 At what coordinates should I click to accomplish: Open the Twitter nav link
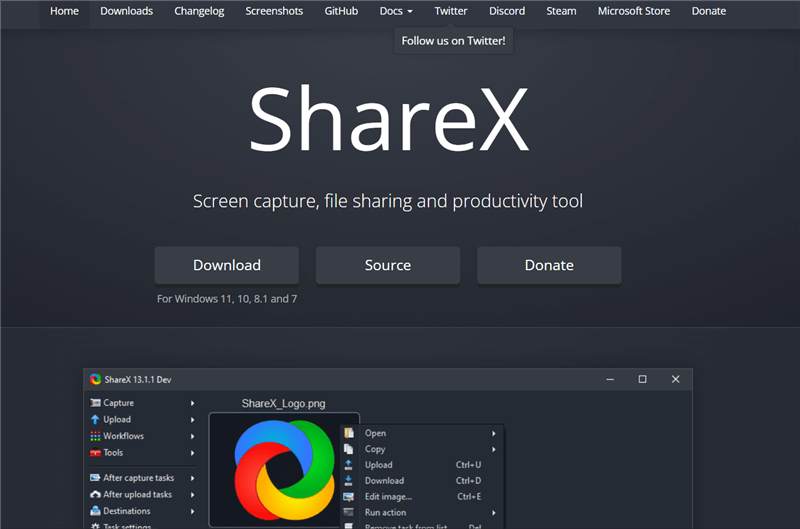451,11
